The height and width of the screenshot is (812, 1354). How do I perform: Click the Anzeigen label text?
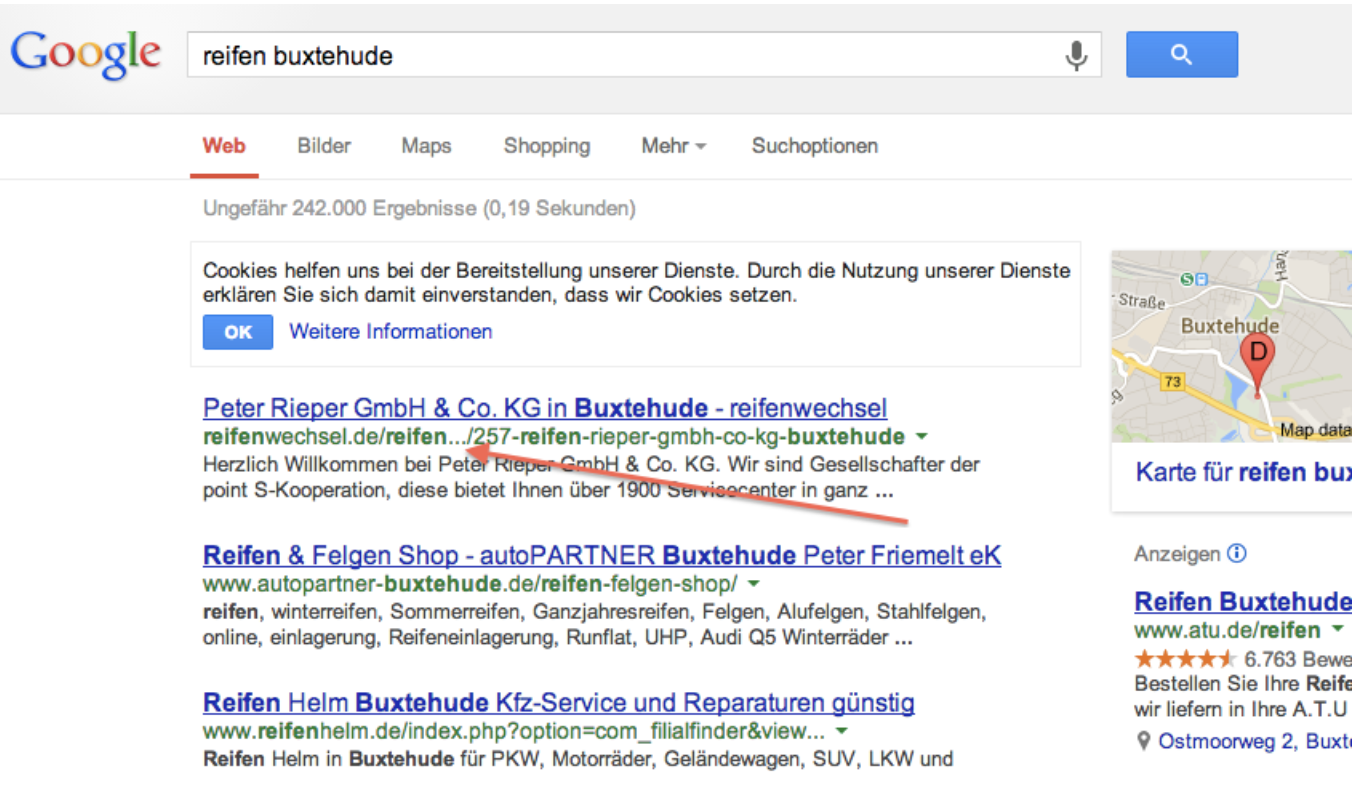coord(1177,554)
